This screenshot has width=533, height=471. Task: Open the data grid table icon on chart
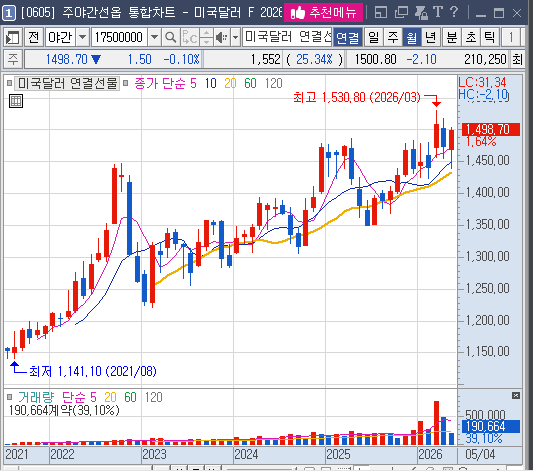click(16, 101)
